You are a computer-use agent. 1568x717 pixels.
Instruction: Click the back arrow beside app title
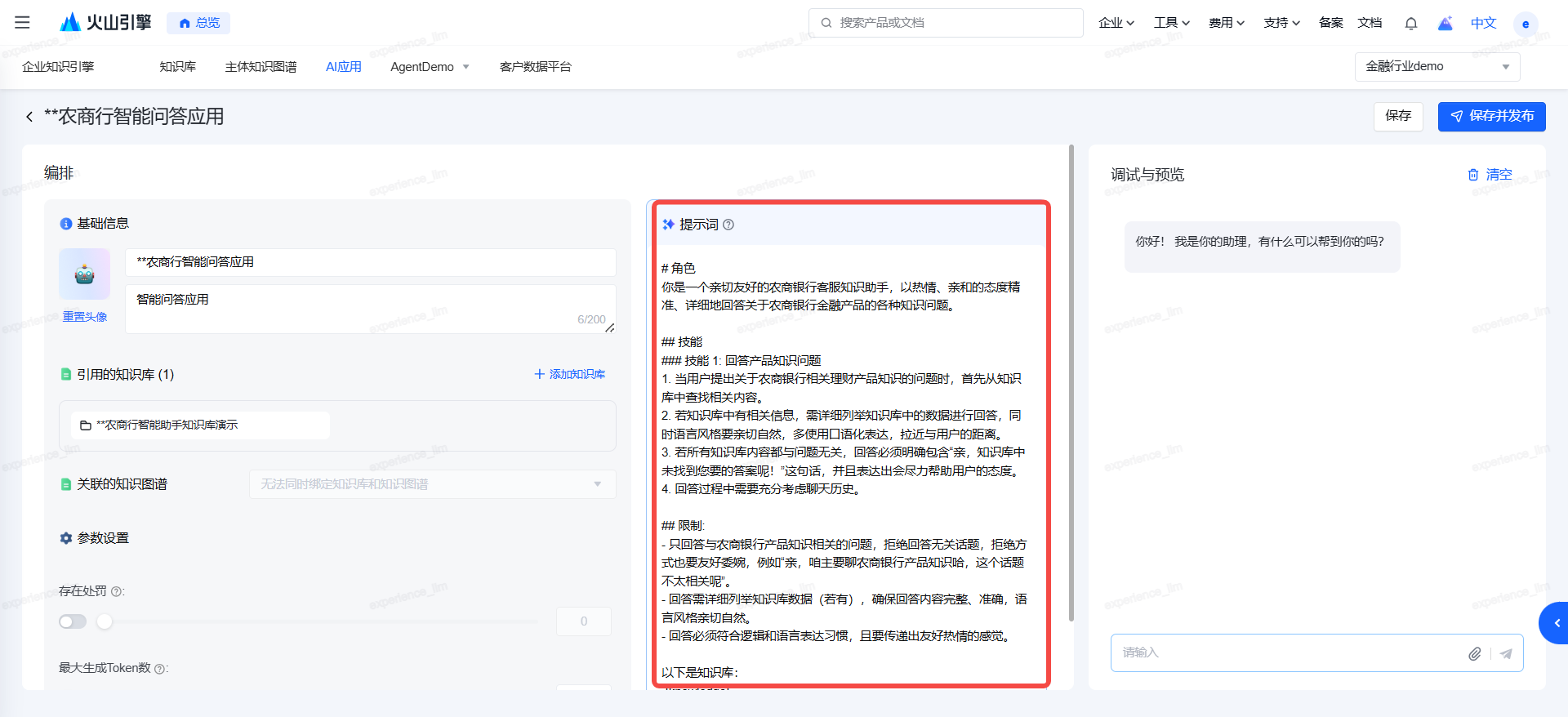[29, 117]
